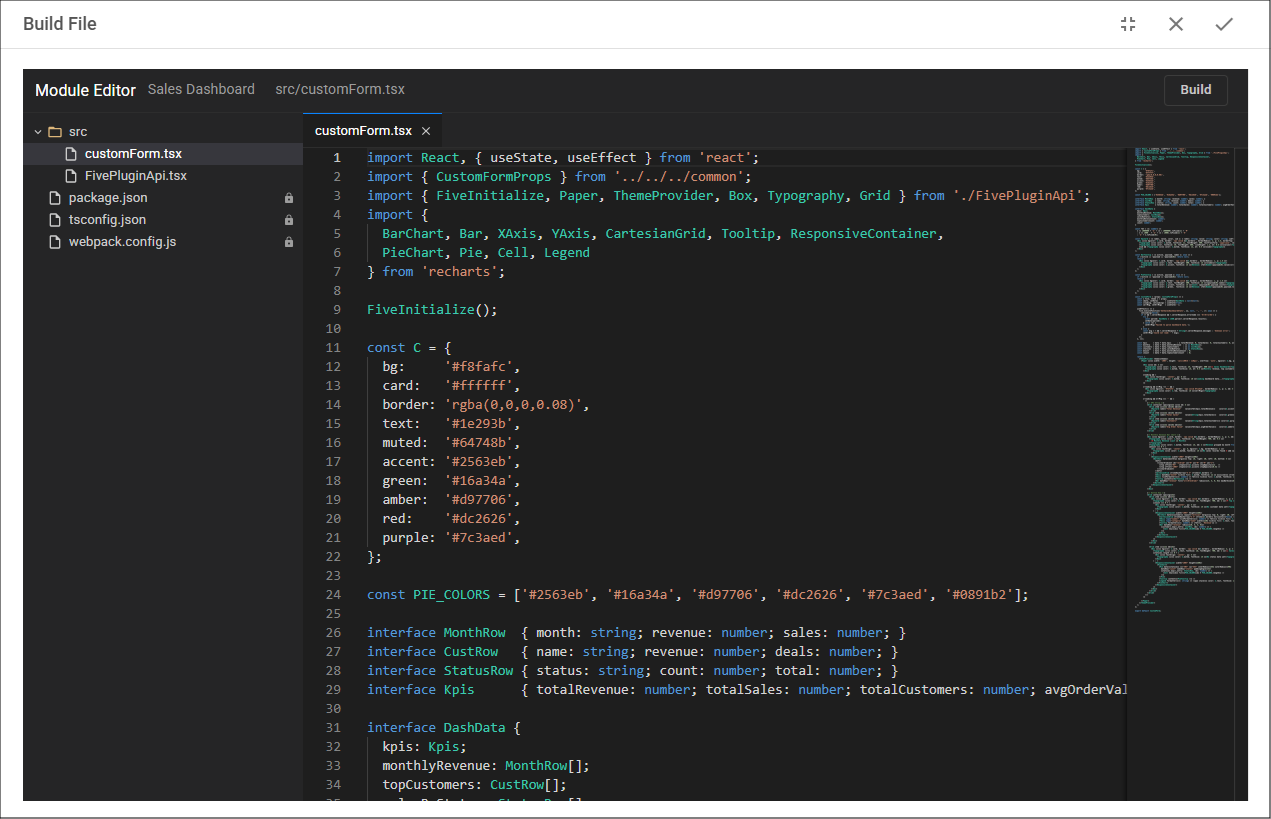Click file icon next to package.json
The width and height of the screenshot is (1271, 819).
55,198
